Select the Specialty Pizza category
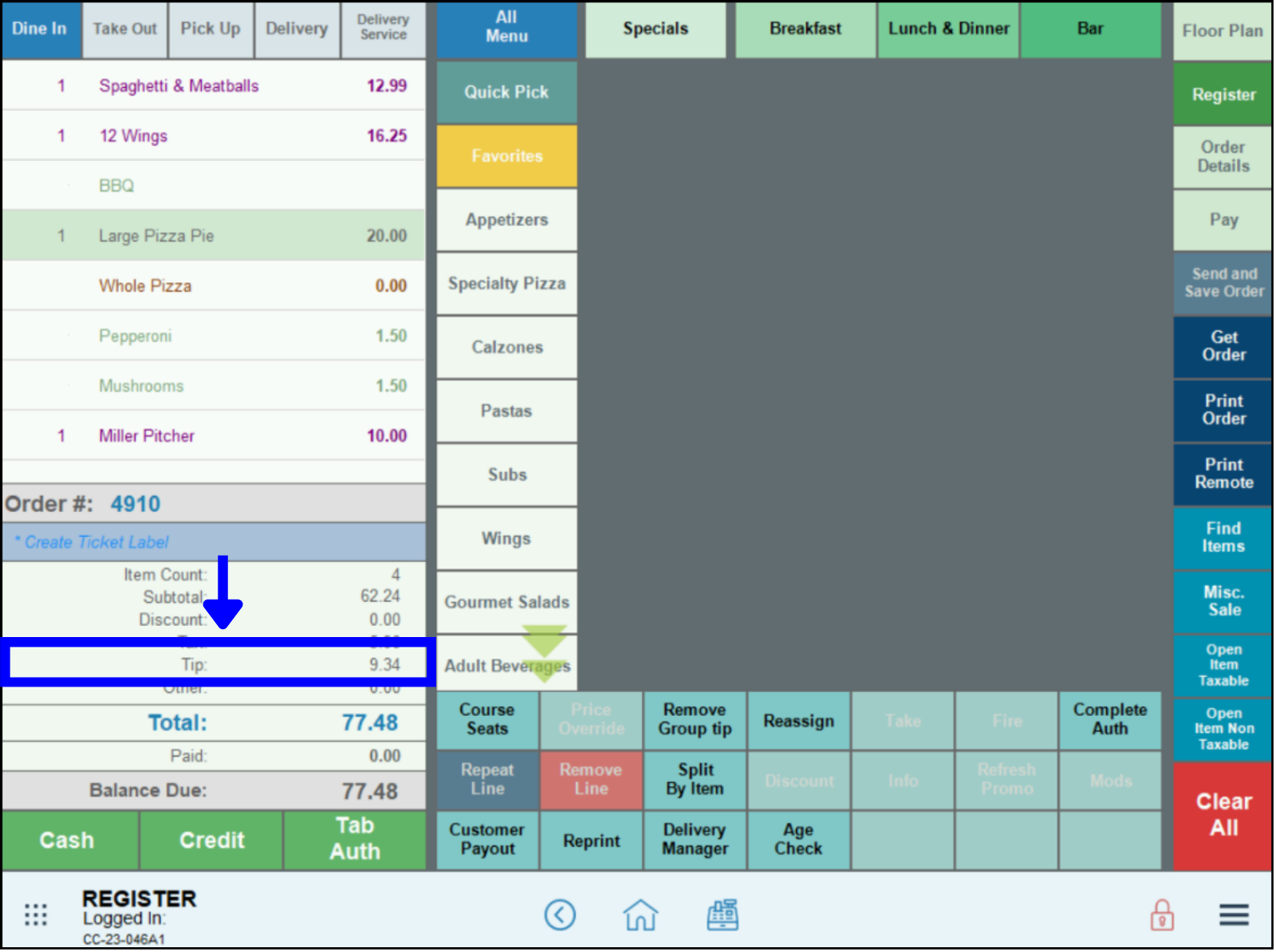 [x=506, y=284]
